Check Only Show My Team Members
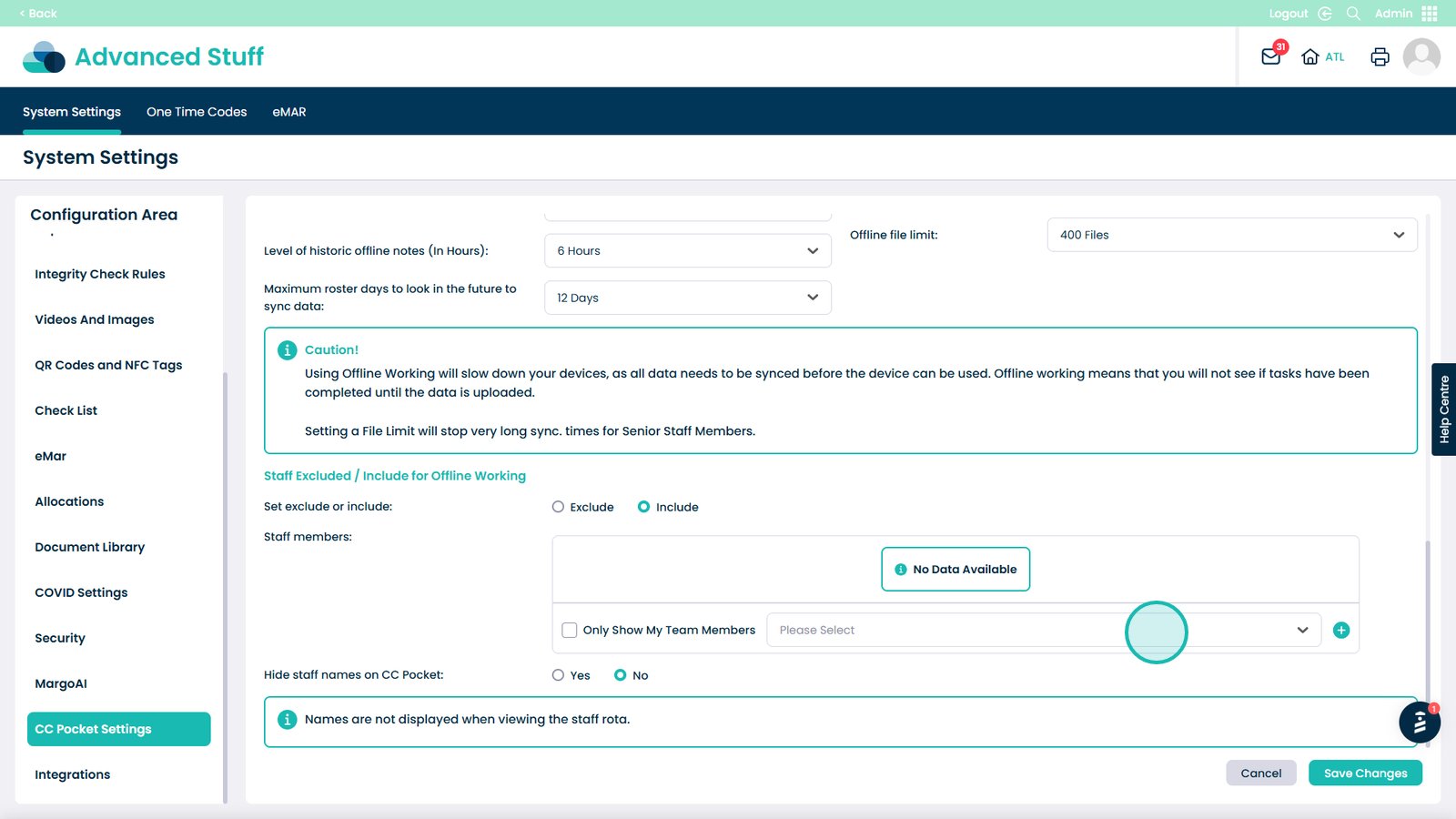 (x=570, y=631)
